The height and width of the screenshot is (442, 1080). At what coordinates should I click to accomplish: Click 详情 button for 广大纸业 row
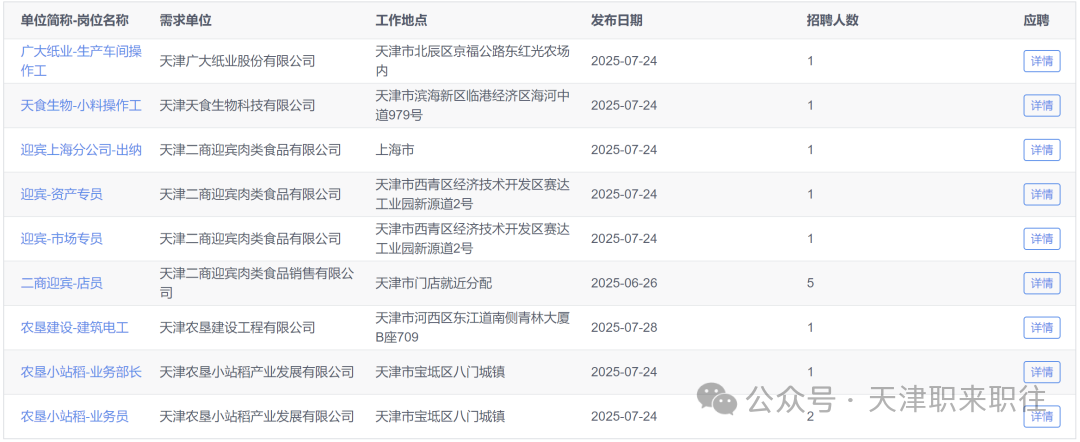(x=1041, y=61)
